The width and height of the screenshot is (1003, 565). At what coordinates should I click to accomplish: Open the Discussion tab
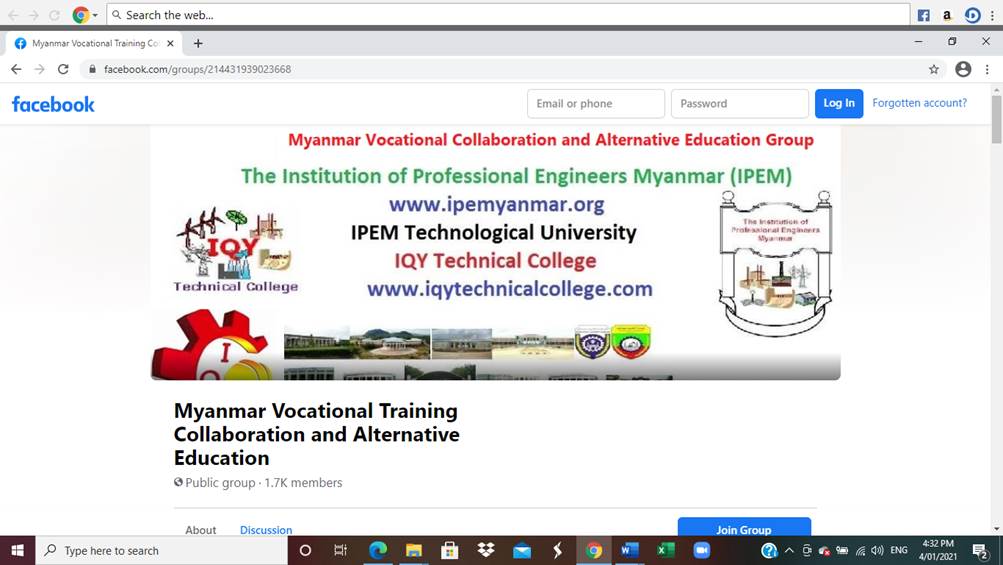click(266, 529)
